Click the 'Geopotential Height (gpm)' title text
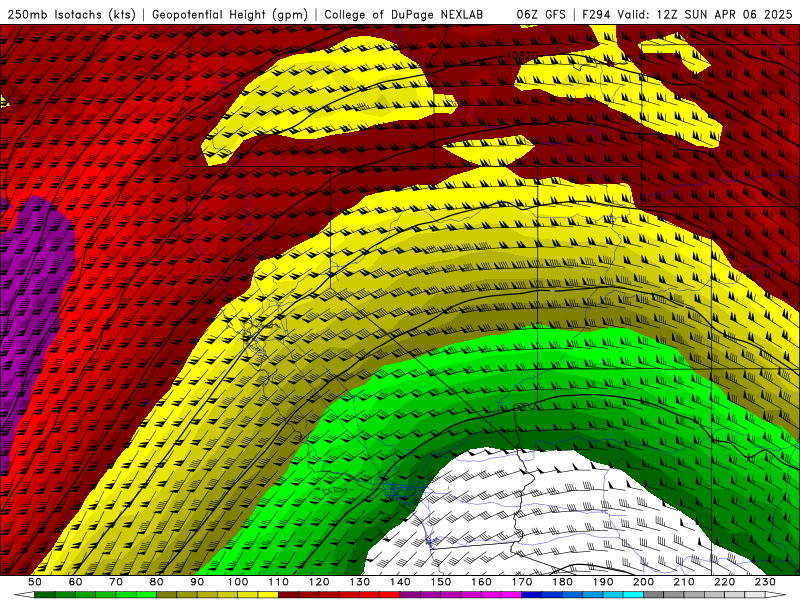 230,14
